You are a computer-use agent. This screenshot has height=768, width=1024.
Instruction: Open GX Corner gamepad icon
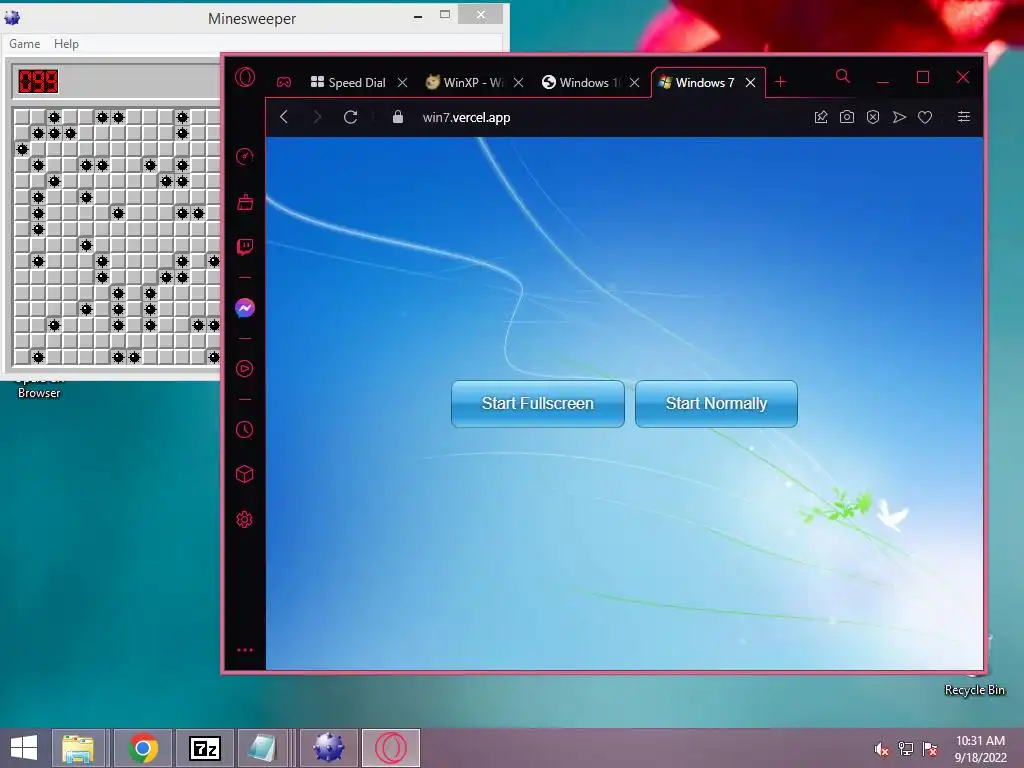(283, 82)
